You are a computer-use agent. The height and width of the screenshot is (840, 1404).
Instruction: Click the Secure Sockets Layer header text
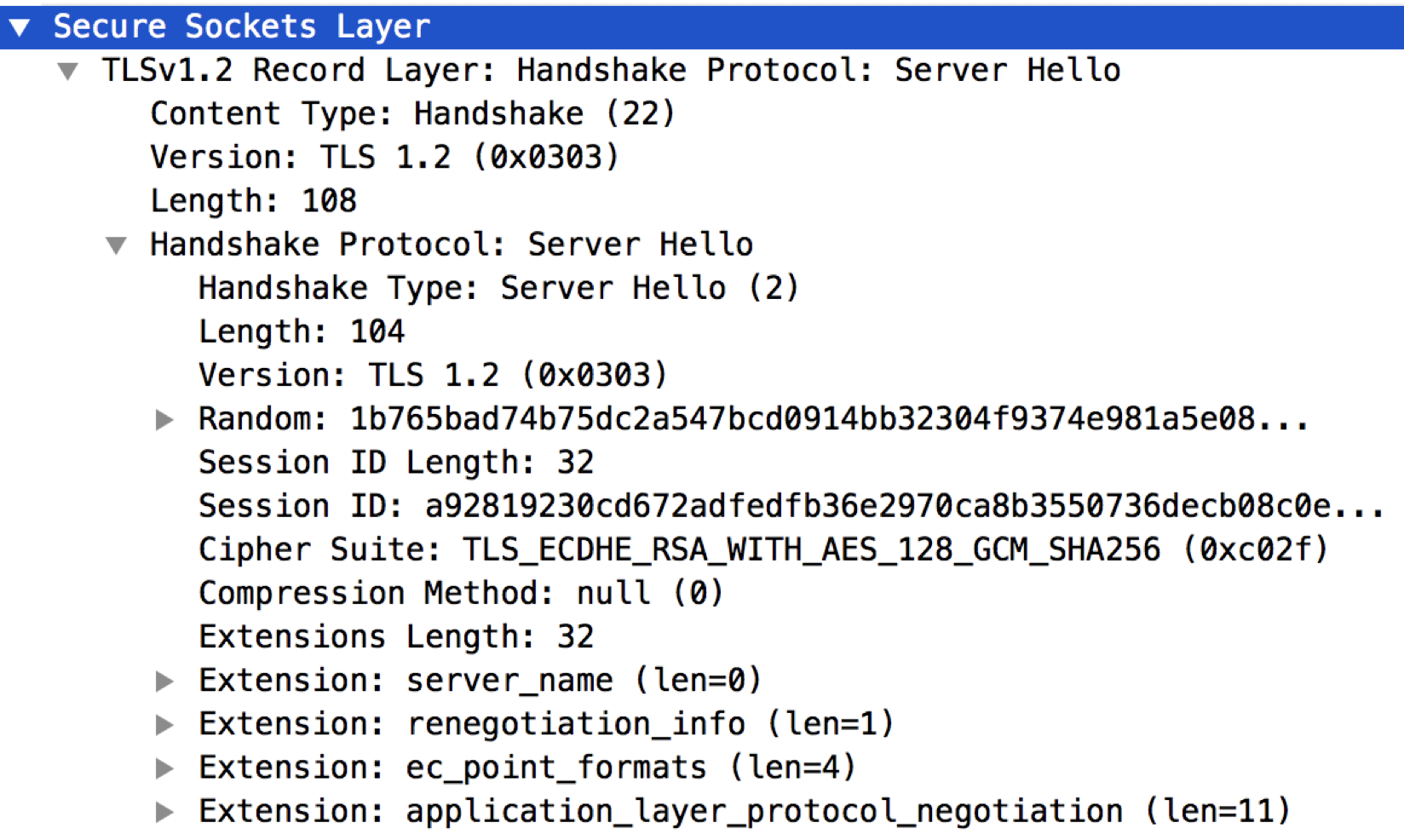pos(242,27)
